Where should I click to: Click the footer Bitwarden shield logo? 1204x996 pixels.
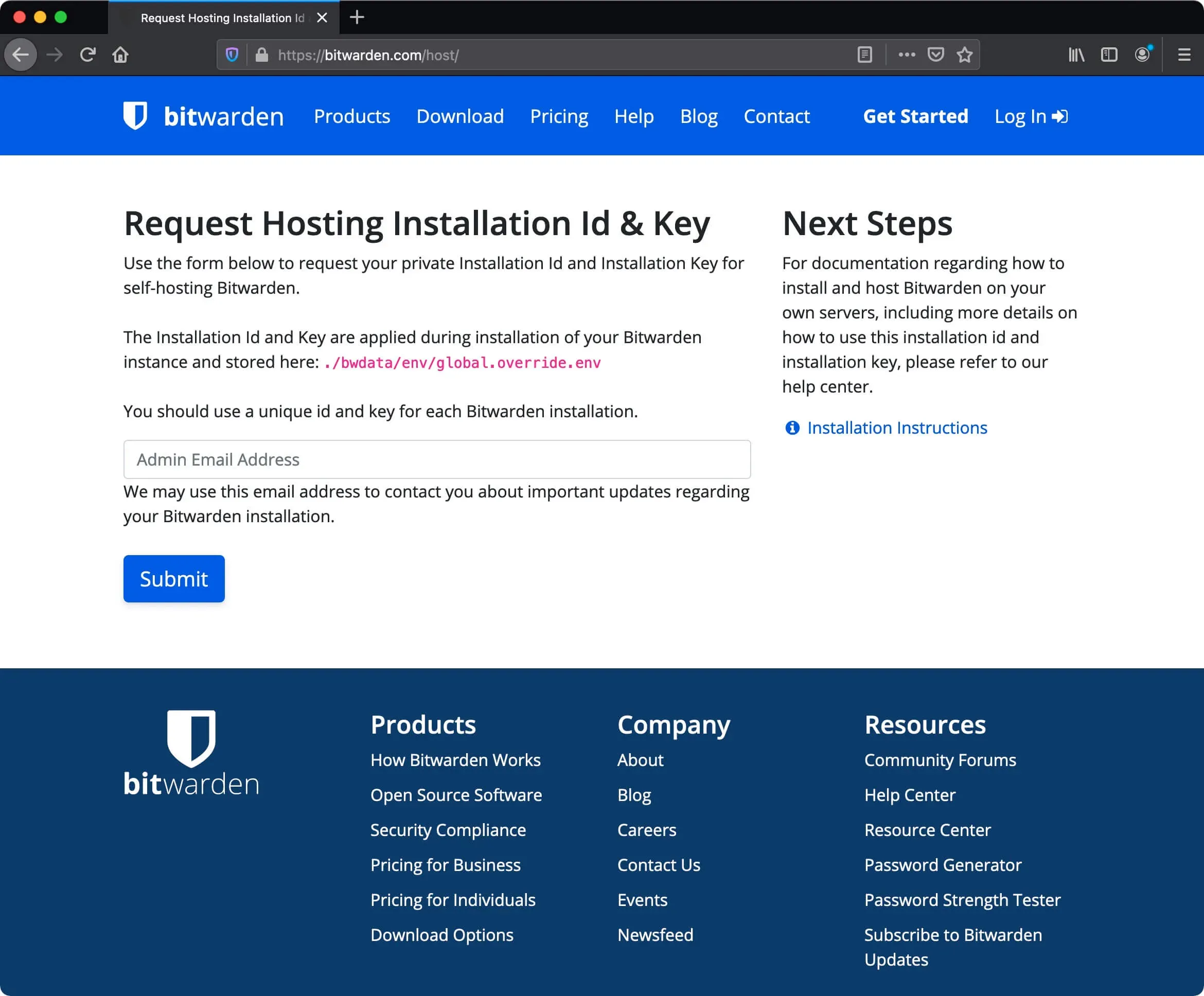click(x=191, y=739)
